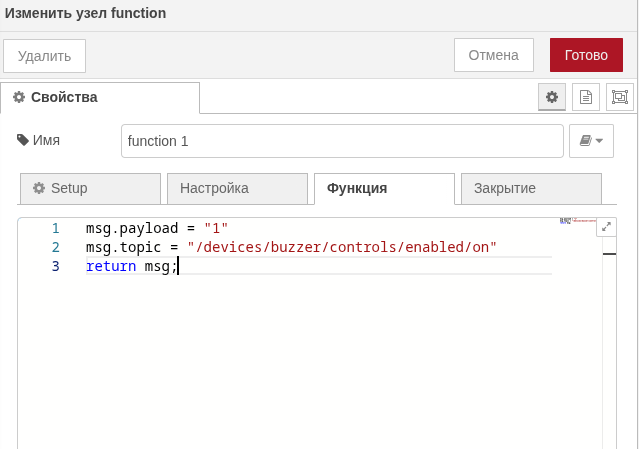This screenshot has width=639, height=449.
Task: Click the return msg code line
Action: pyautogui.click(x=130, y=266)
